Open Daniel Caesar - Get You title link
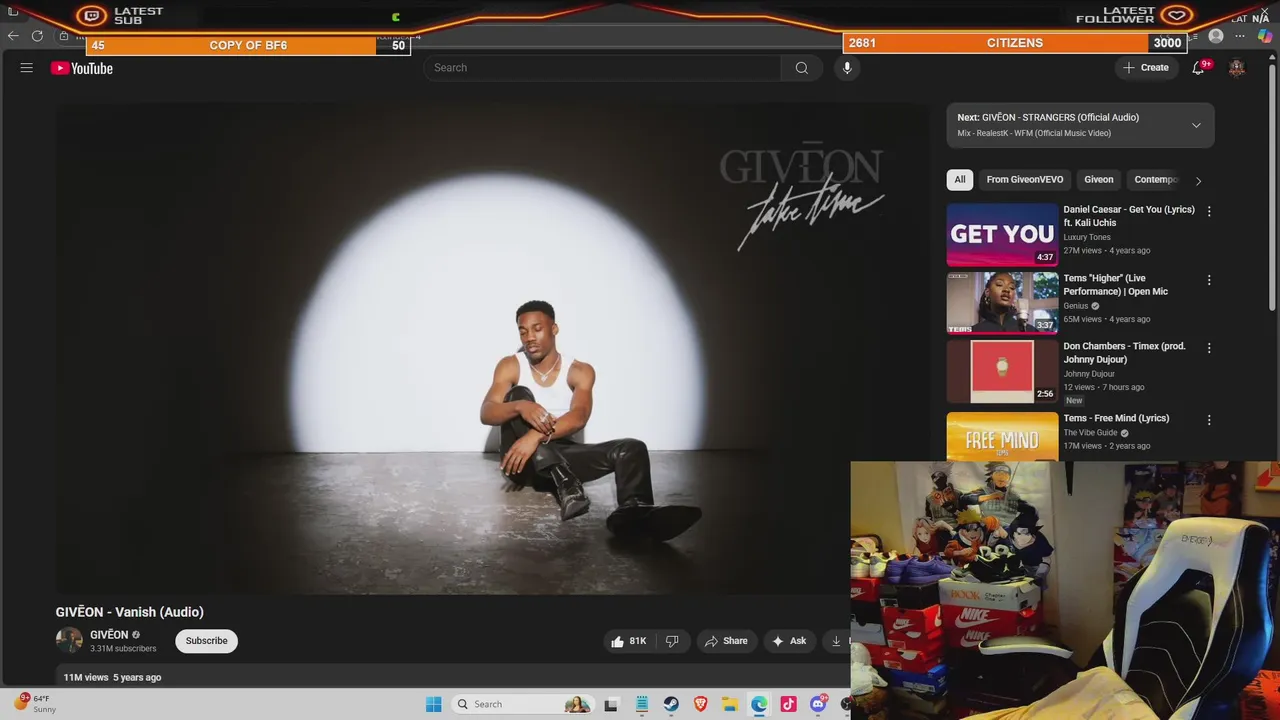The width and height of the screenshot is (1280, 720). tap(1129, 216)
